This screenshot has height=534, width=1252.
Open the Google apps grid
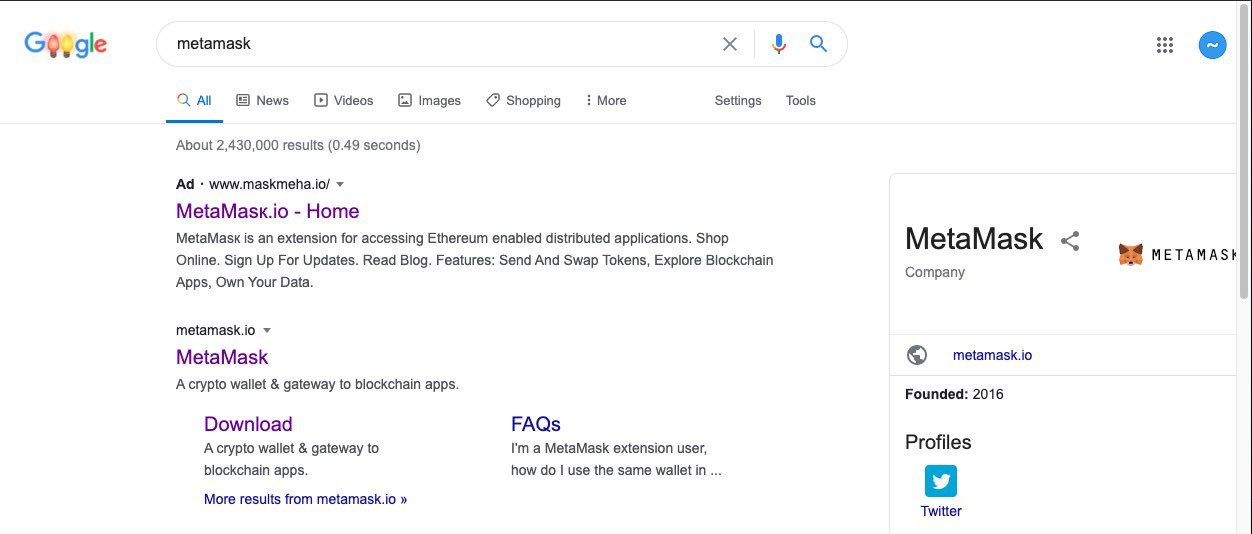[x=1164, y=45]
